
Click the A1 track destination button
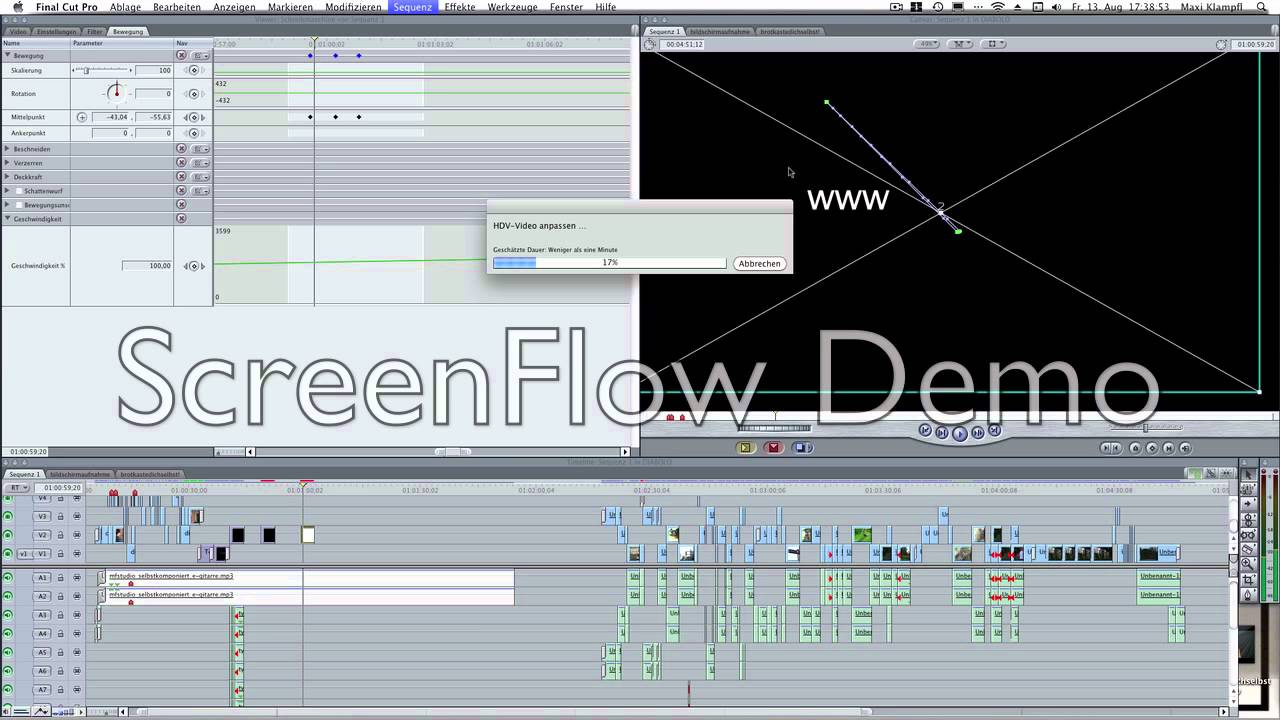point(42,577)
